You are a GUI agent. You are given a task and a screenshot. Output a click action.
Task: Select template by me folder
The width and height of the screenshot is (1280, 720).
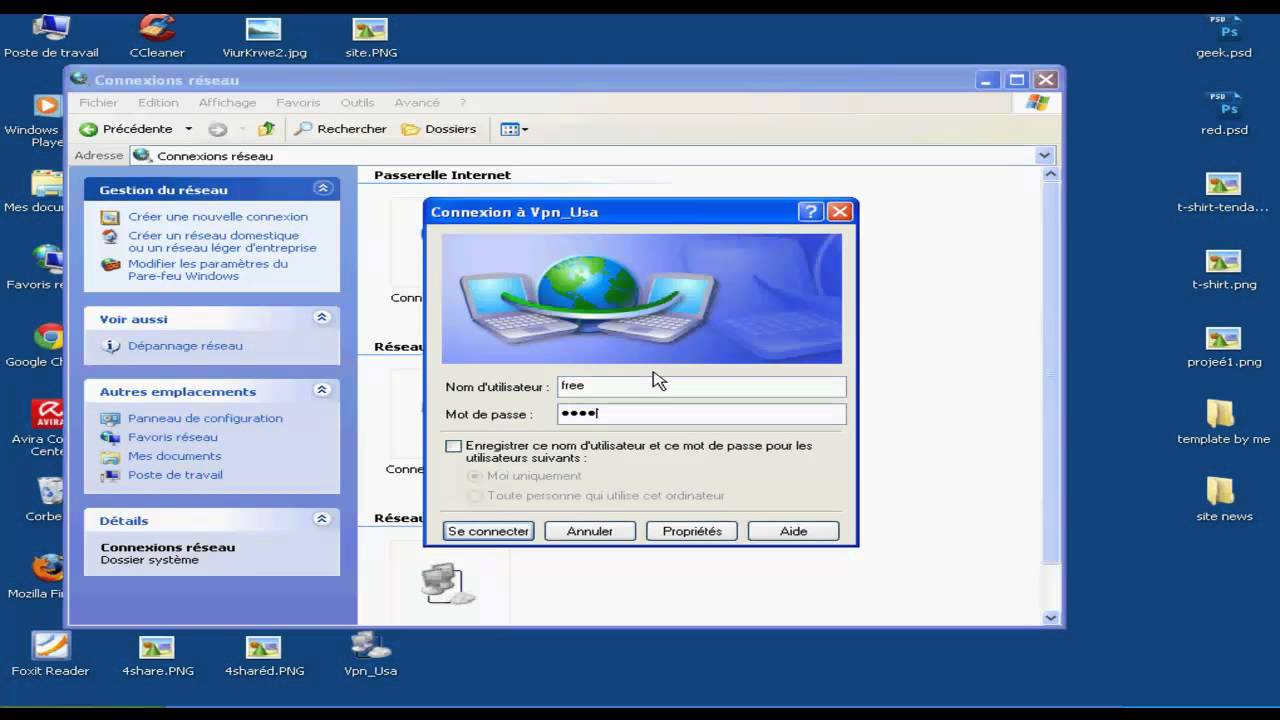point(1223,422)
